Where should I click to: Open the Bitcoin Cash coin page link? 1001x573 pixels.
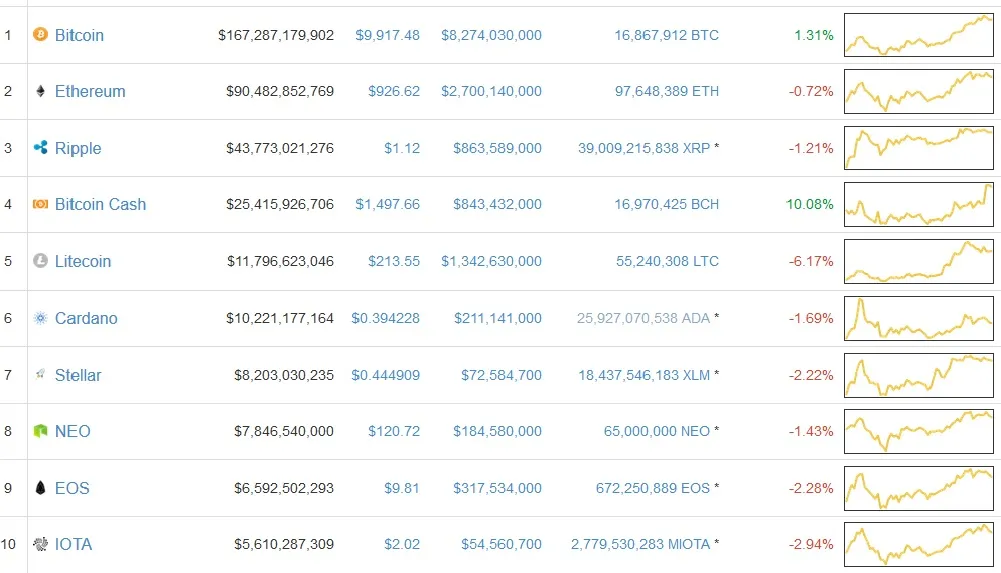pyautogui.click(x=100, y=204)
